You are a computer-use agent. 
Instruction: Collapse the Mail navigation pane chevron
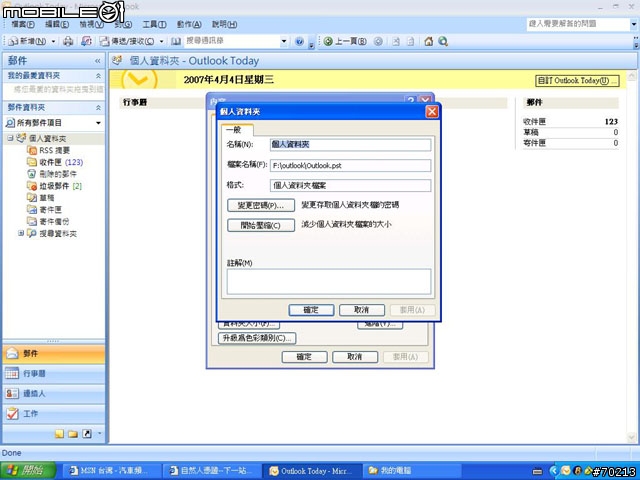pos(98,61)
